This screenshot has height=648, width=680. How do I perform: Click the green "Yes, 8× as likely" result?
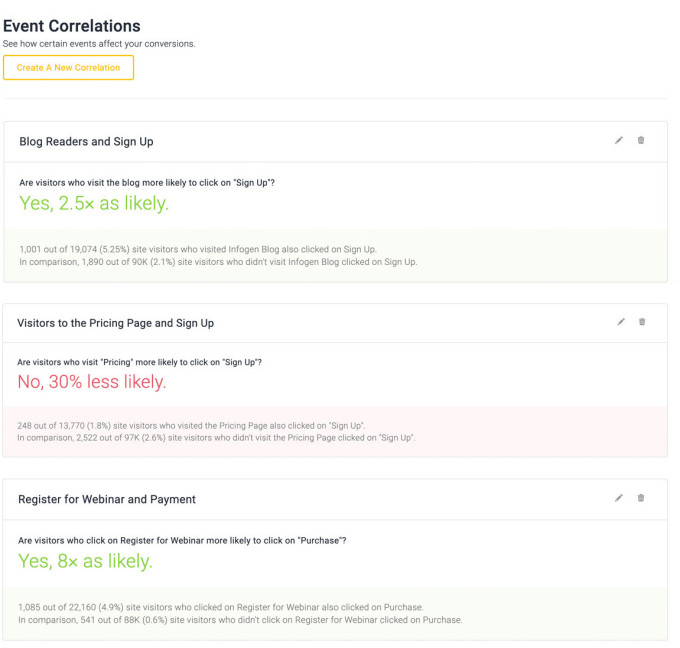[x=85, y=561]
